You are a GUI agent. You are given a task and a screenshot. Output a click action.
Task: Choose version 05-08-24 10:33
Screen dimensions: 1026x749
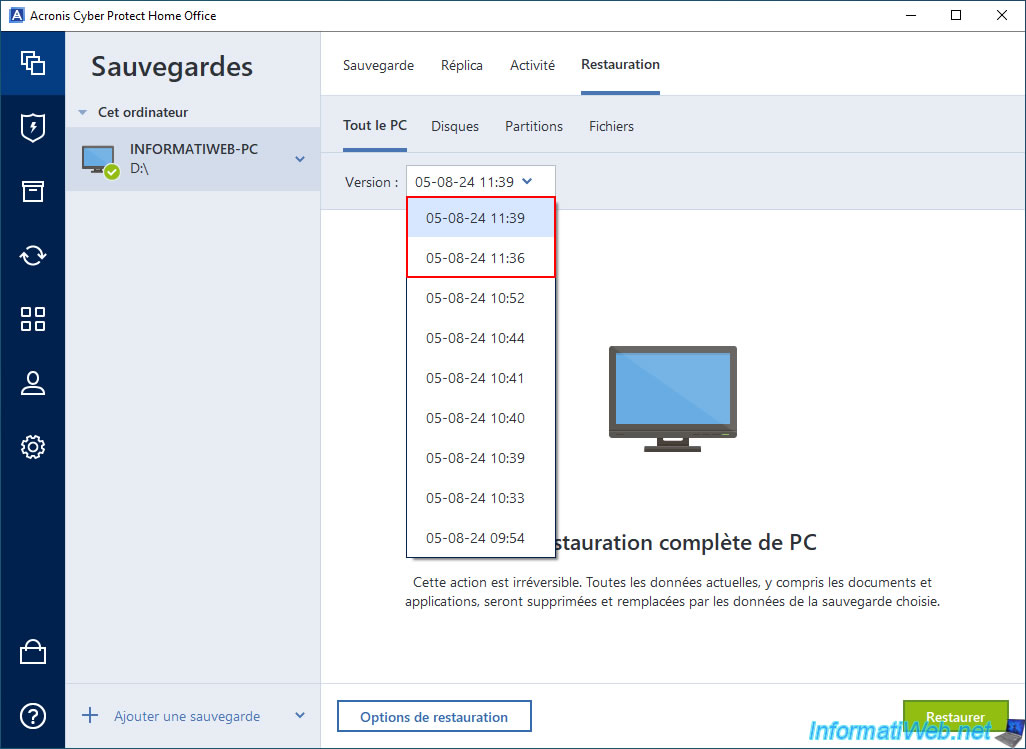pyautogui.click(x=481, y=498)
